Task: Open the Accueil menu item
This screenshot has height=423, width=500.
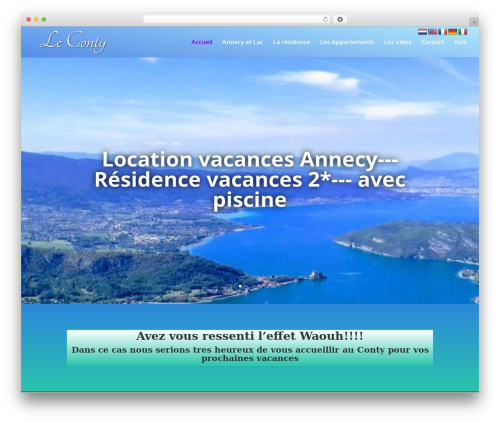Action: coord(202,42)
